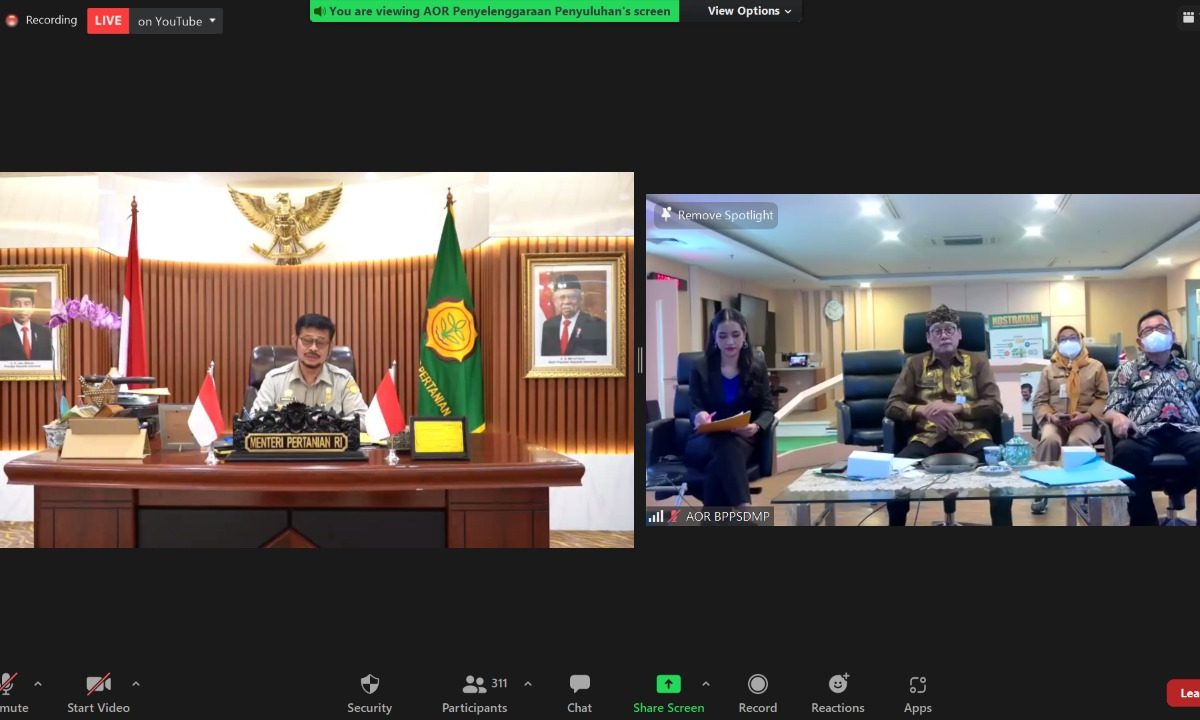
Task: Open the Reactions emoji picker
Action: [838, 685]
